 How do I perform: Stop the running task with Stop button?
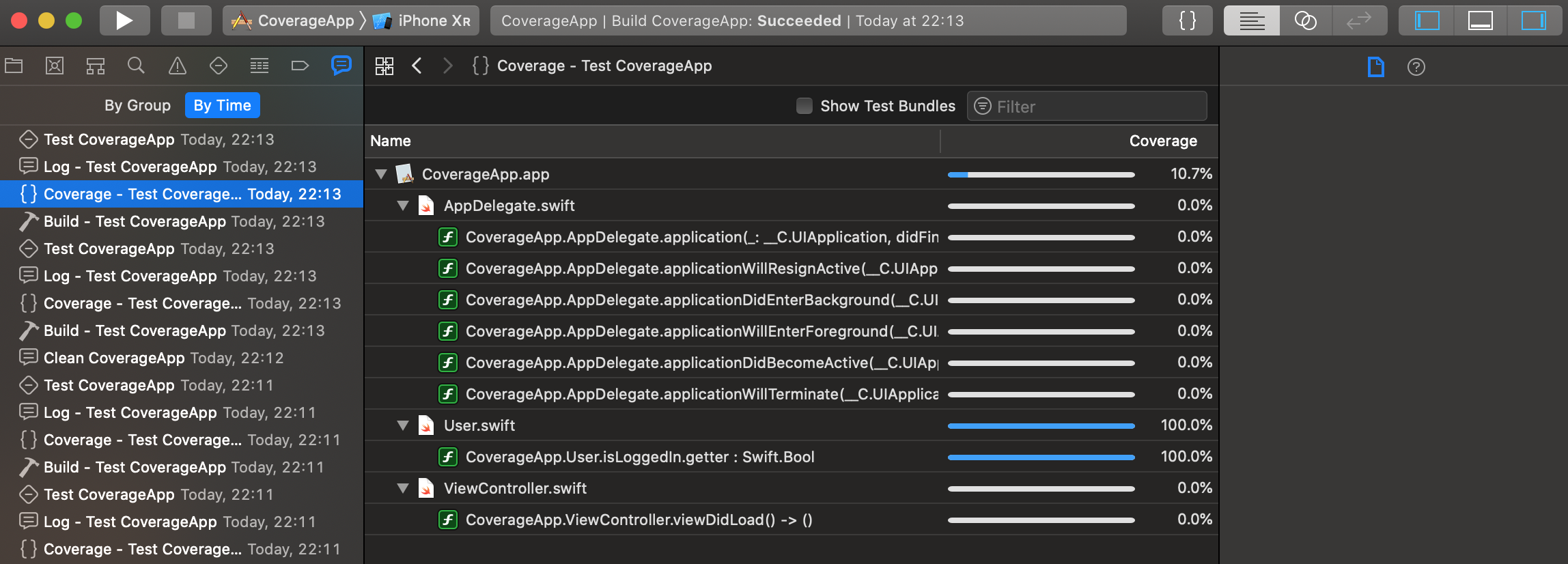tap(186, 20)
